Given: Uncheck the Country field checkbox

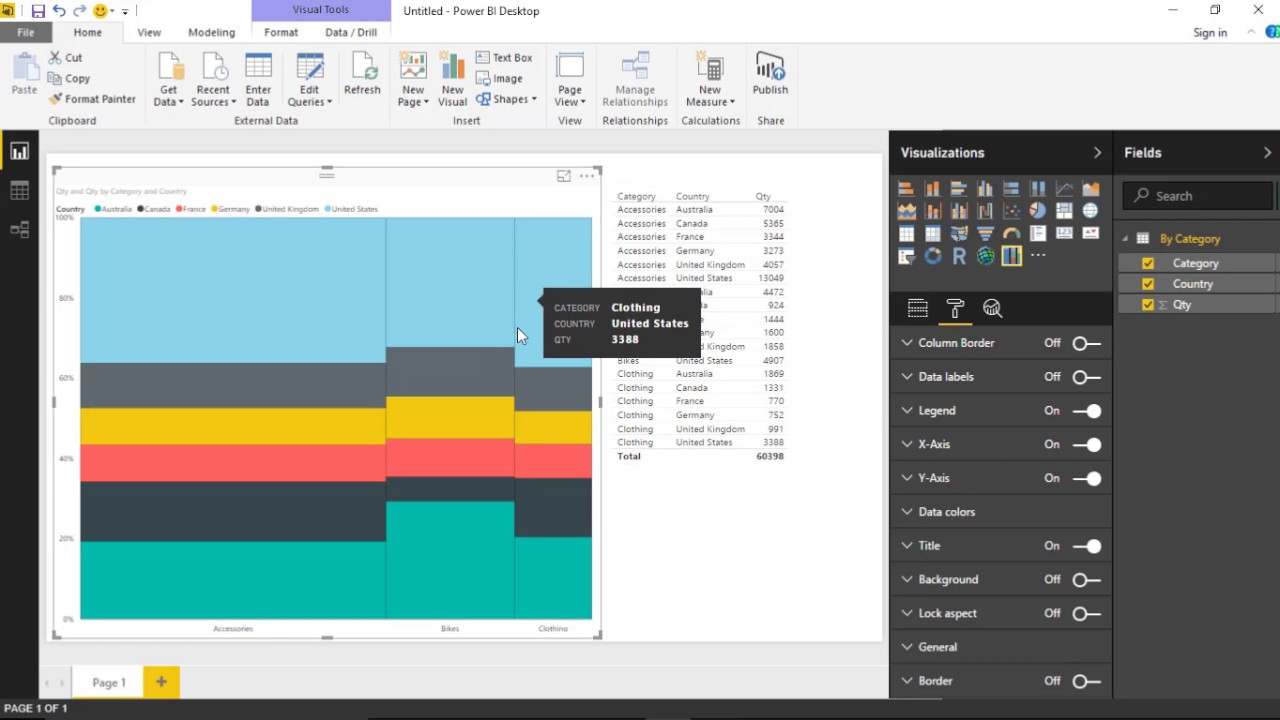Looking at the screenshot, I should tap(1148, 284).
